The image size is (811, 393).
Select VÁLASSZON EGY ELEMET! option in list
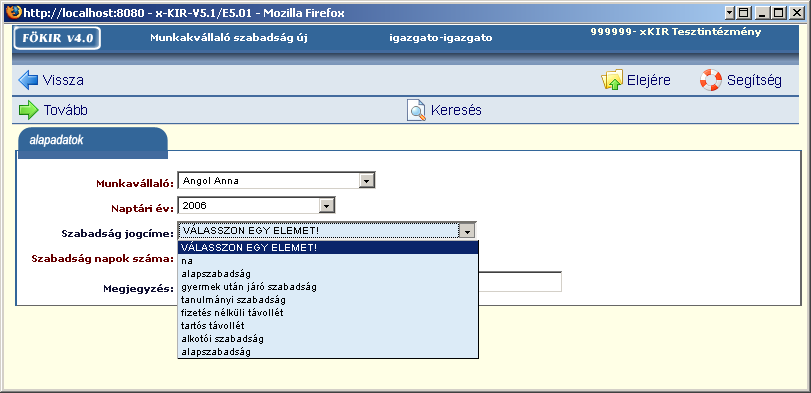pos(328,247)
